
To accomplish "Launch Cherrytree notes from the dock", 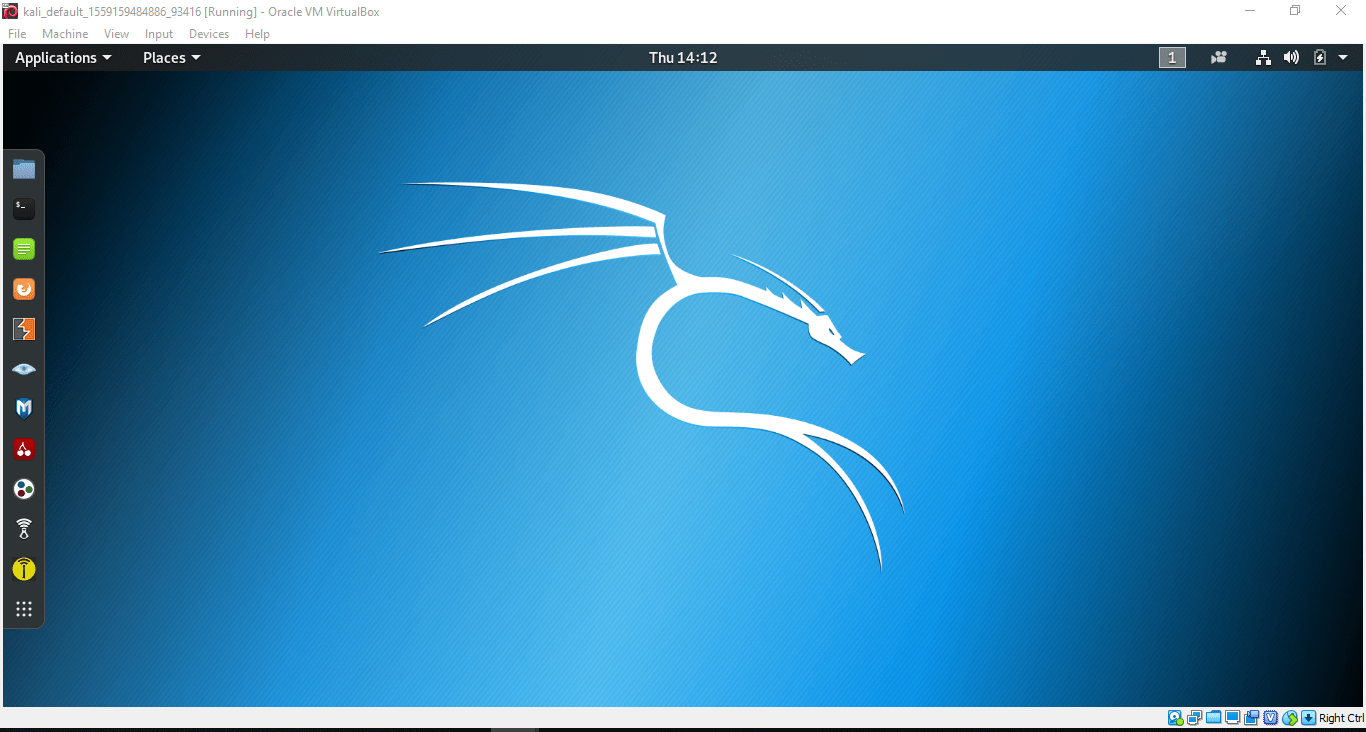I will pyautogui.click(x=24, y=449).
